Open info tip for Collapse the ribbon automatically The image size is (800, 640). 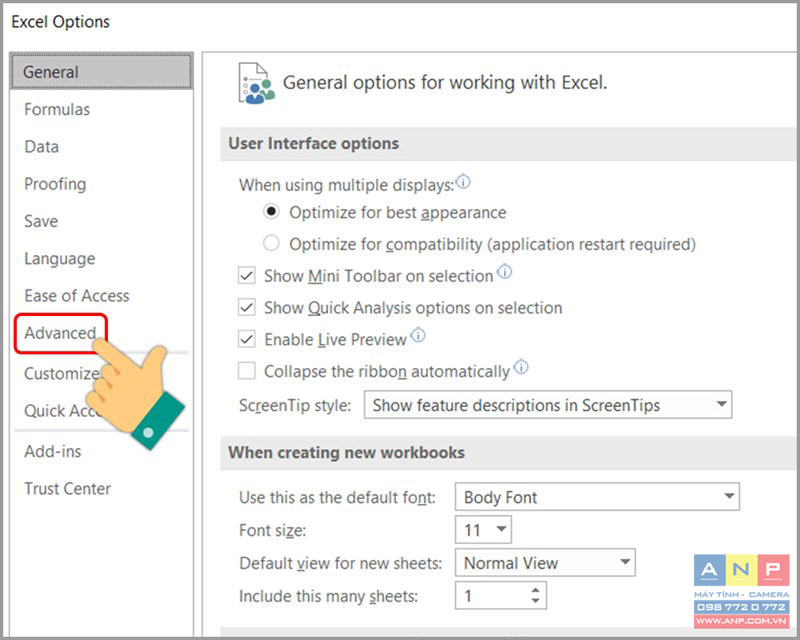tap(521, 367)
